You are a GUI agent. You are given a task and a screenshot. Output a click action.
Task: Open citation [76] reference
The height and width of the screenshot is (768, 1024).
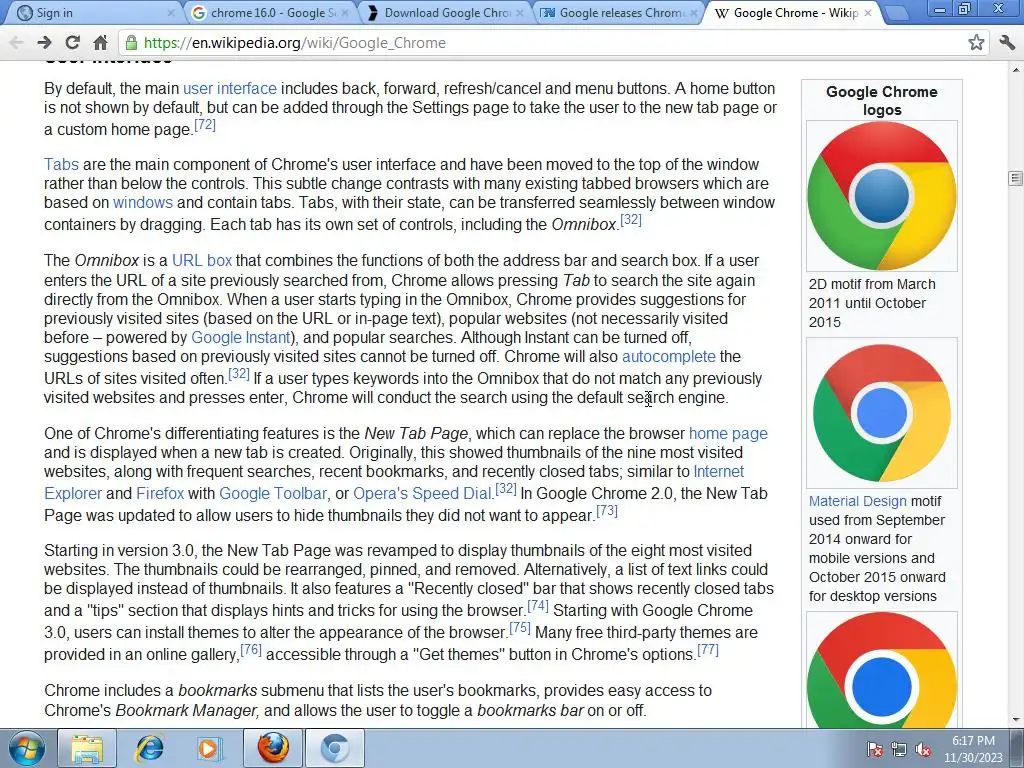pyautogui.click(x=251, y=649)
